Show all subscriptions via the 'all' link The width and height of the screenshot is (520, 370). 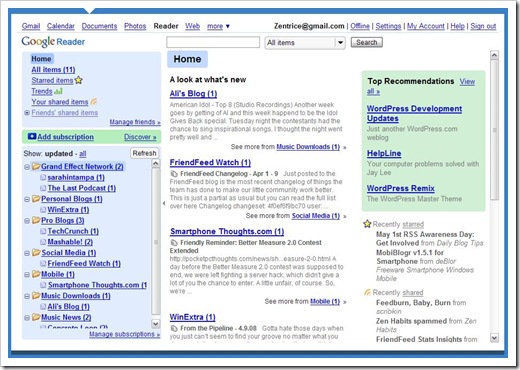(x=83, y=154)
